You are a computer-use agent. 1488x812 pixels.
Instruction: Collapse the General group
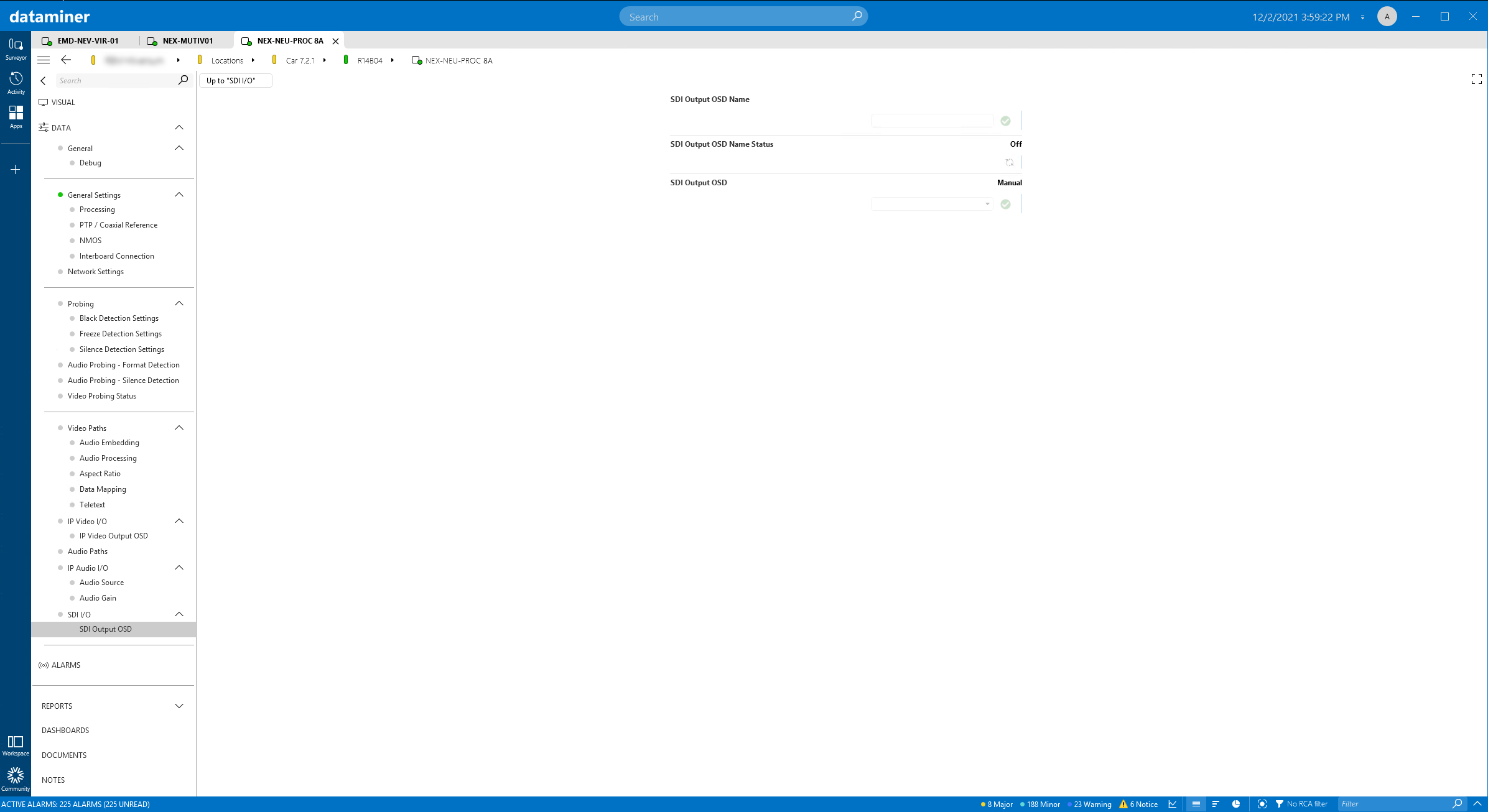(x=179, y=148)
